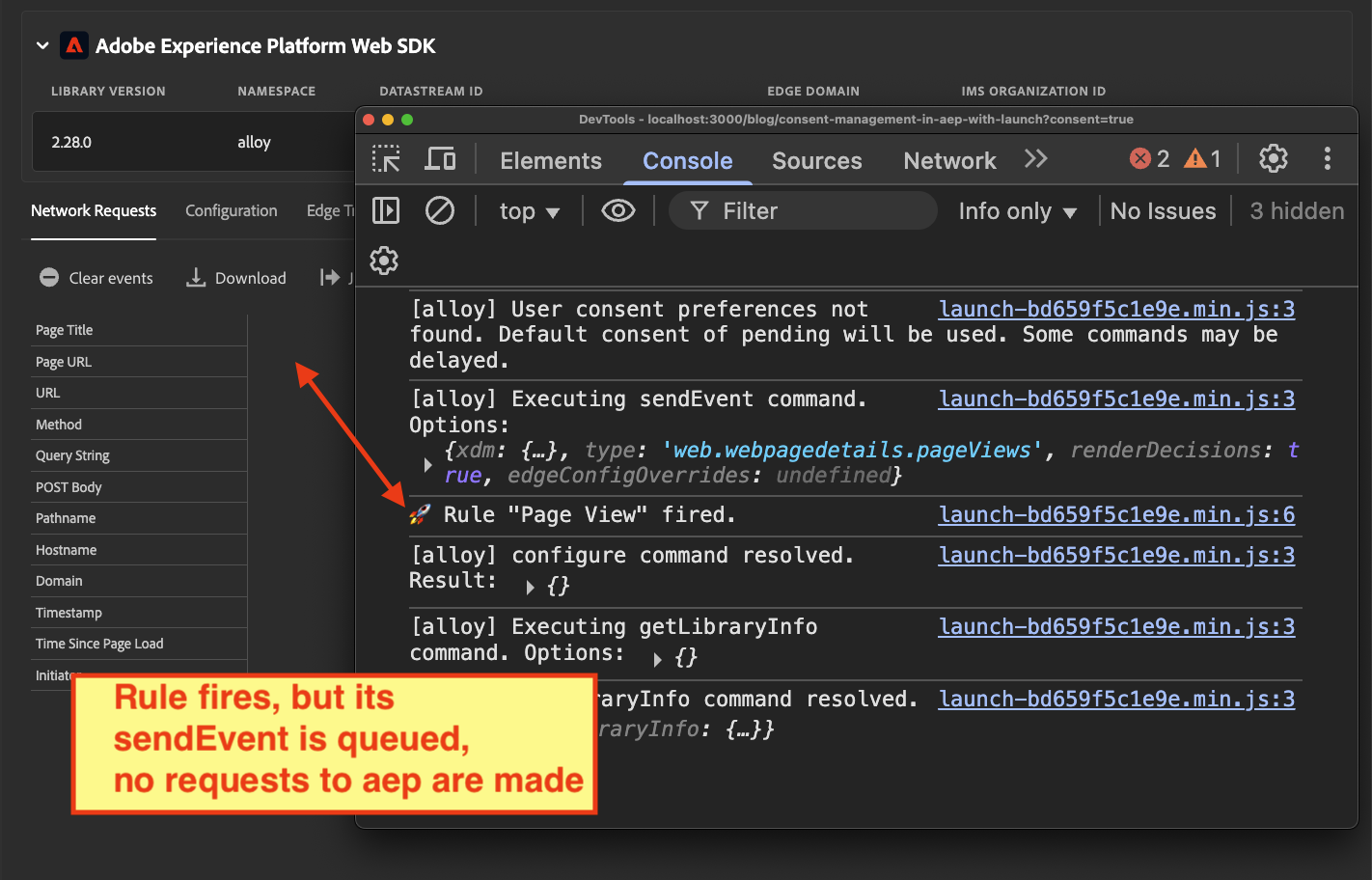Open DevTools three-dot customize menu
This screenshot has width=1372, height=880.
coord(1328,158)
